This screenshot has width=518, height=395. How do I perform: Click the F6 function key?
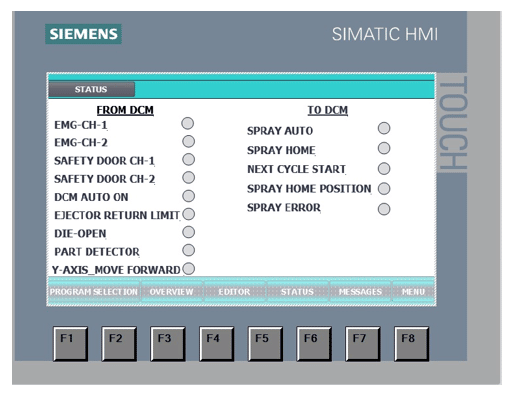point(314,344)
